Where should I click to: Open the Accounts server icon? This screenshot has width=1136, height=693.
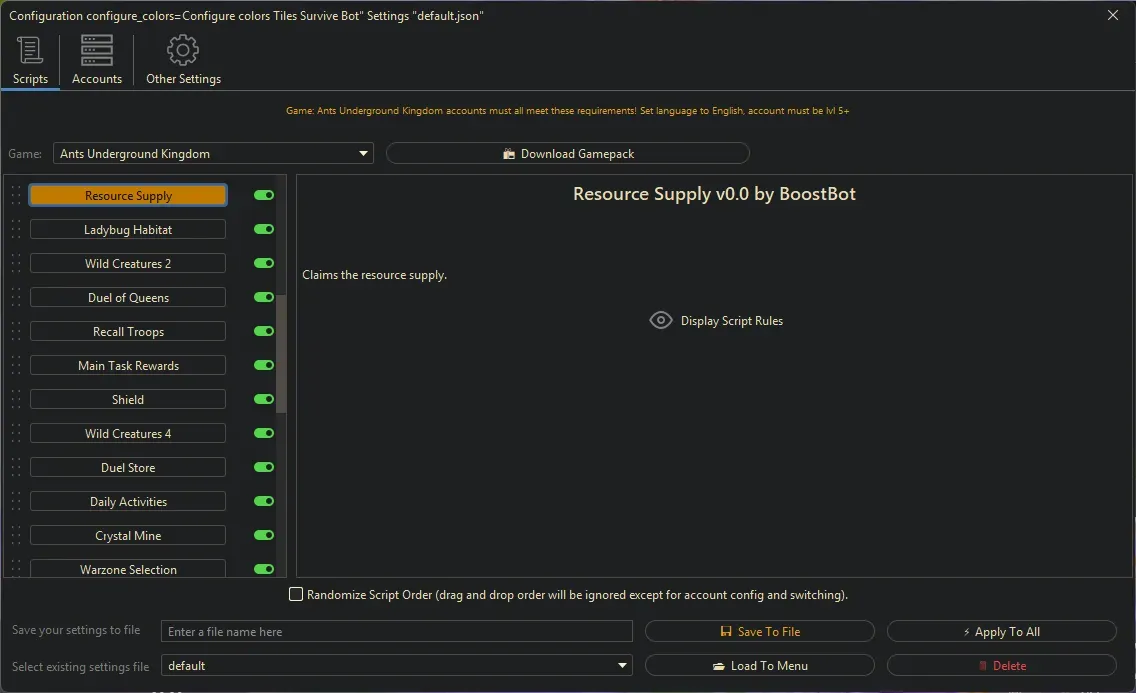(x=97, y=51)
